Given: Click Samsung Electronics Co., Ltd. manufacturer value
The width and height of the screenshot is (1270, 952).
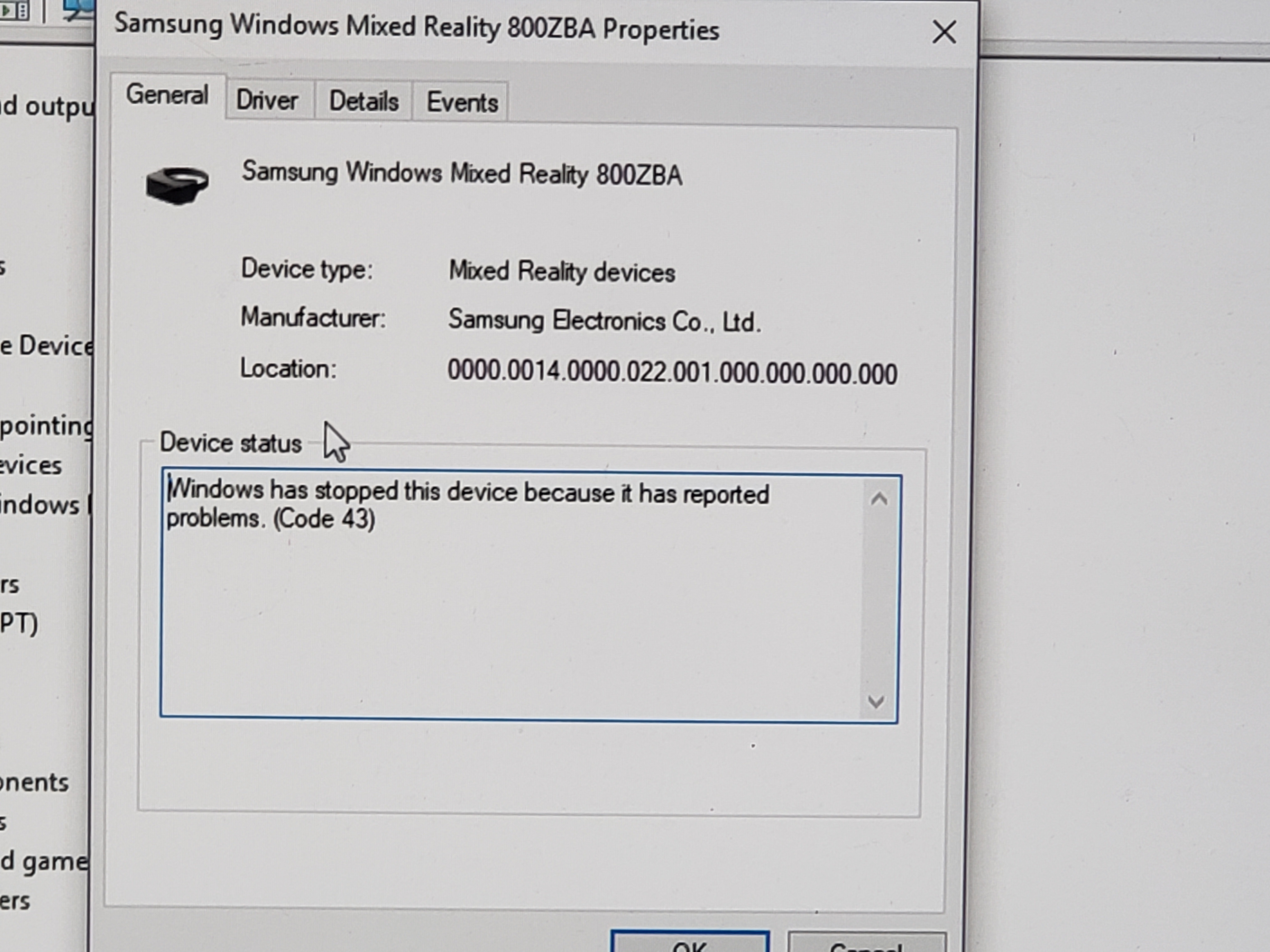Looking at the screenshot, I should point(604,321).
